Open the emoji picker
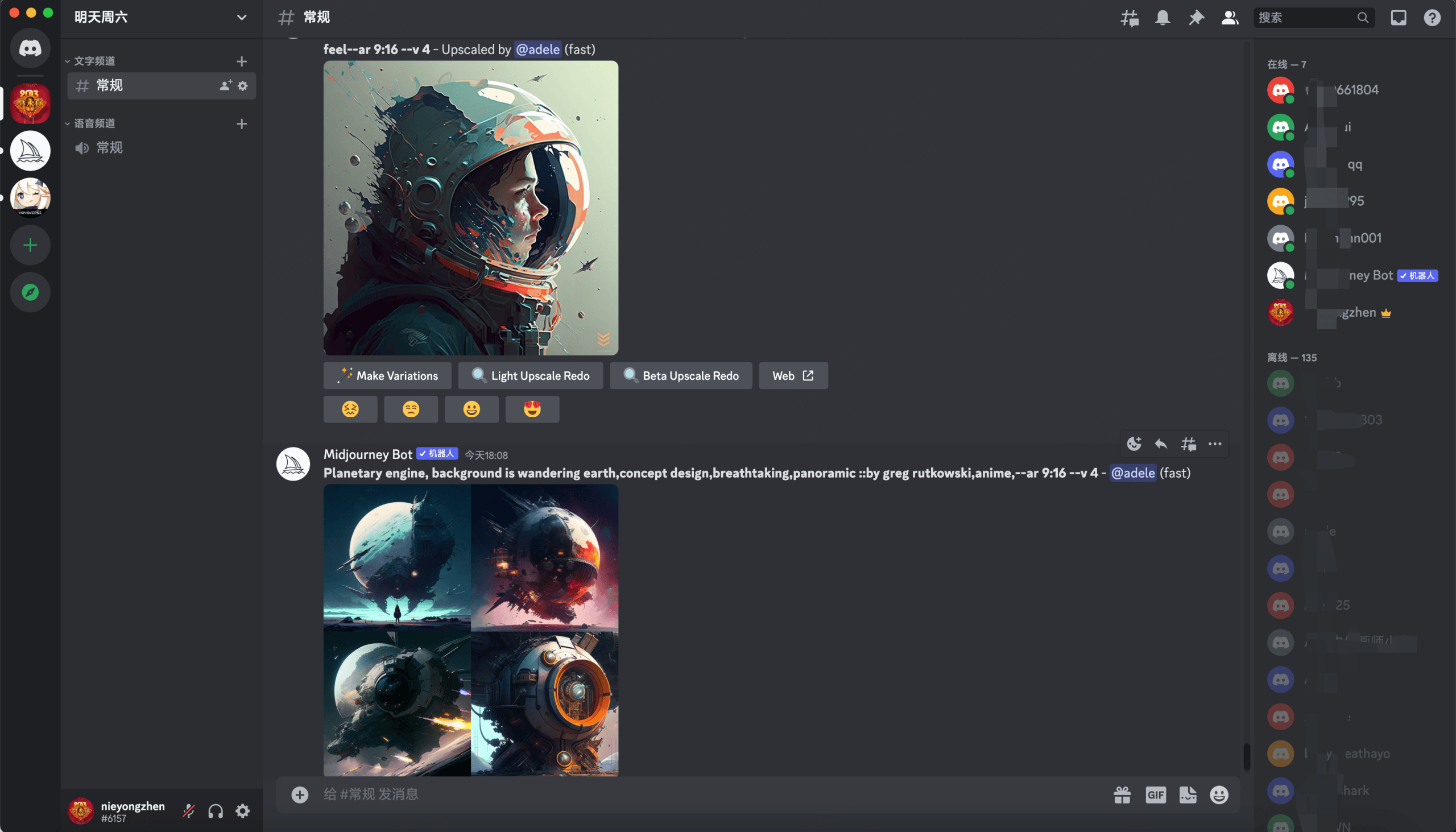The image size is (1456, 832). [x=1219, y=794]
